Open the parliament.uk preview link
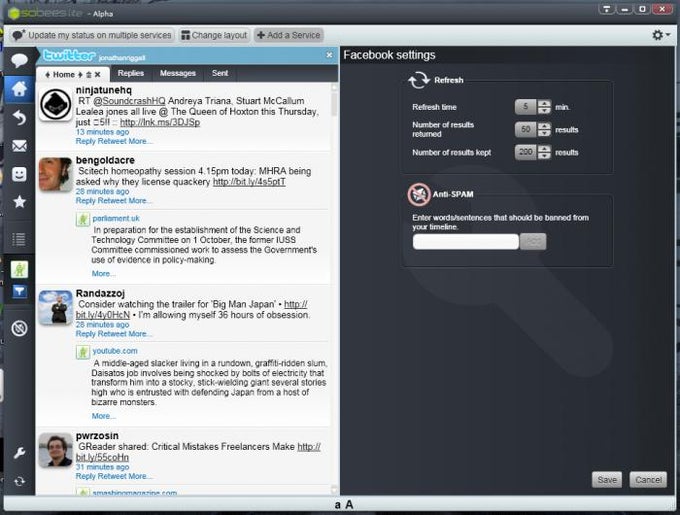 click(x=116, y=218)
